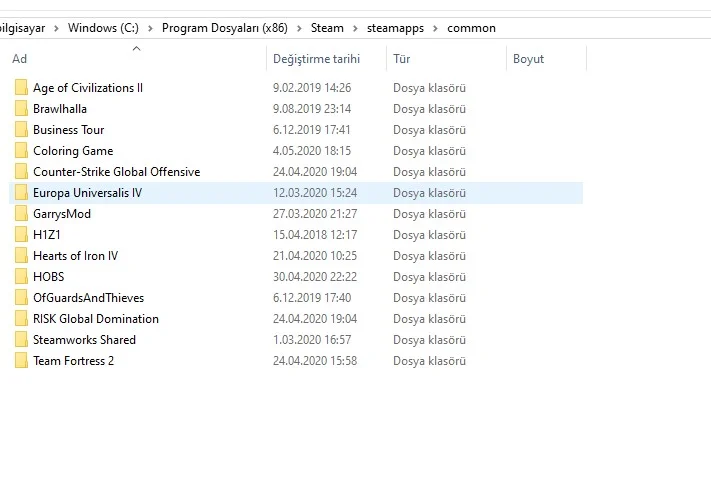Expand the chevron after Windows (C:) in path
Viewport: 711px width, 483px height.
point(150,29)
